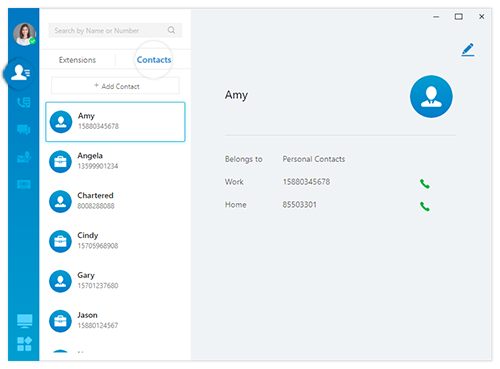
Task: Select contact name Jason
Action: [x=87, y=315]
